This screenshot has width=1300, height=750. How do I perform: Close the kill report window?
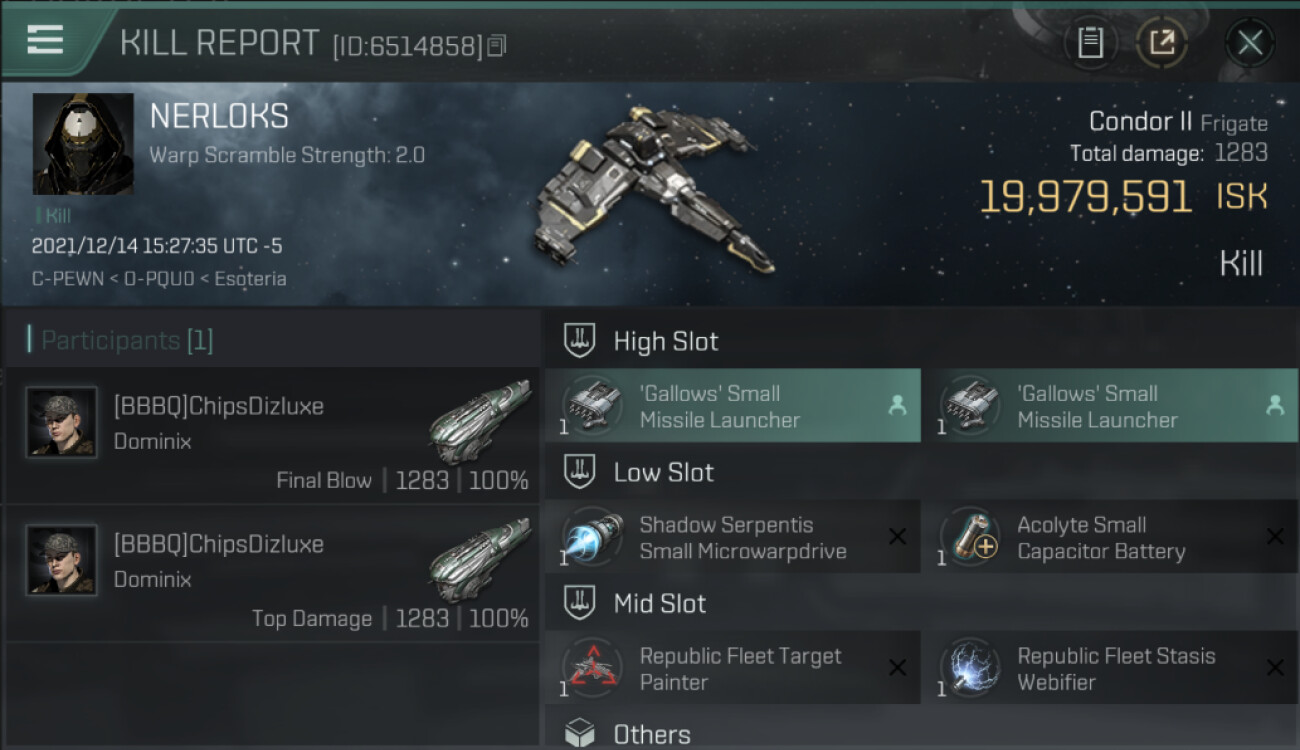point(1250,43)
